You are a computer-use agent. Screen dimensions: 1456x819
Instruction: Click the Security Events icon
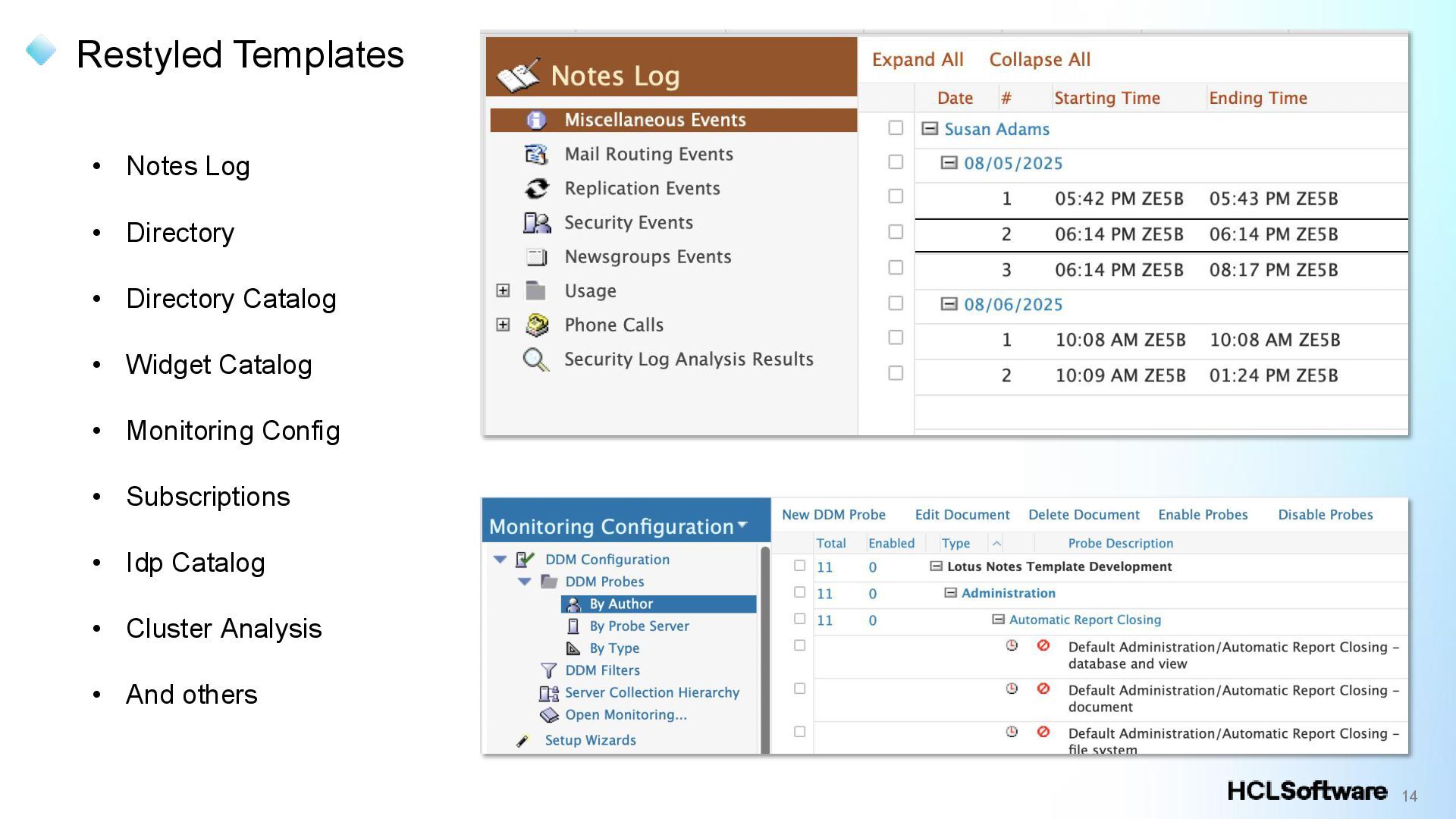pyautogui.click(x=536, y=223)
